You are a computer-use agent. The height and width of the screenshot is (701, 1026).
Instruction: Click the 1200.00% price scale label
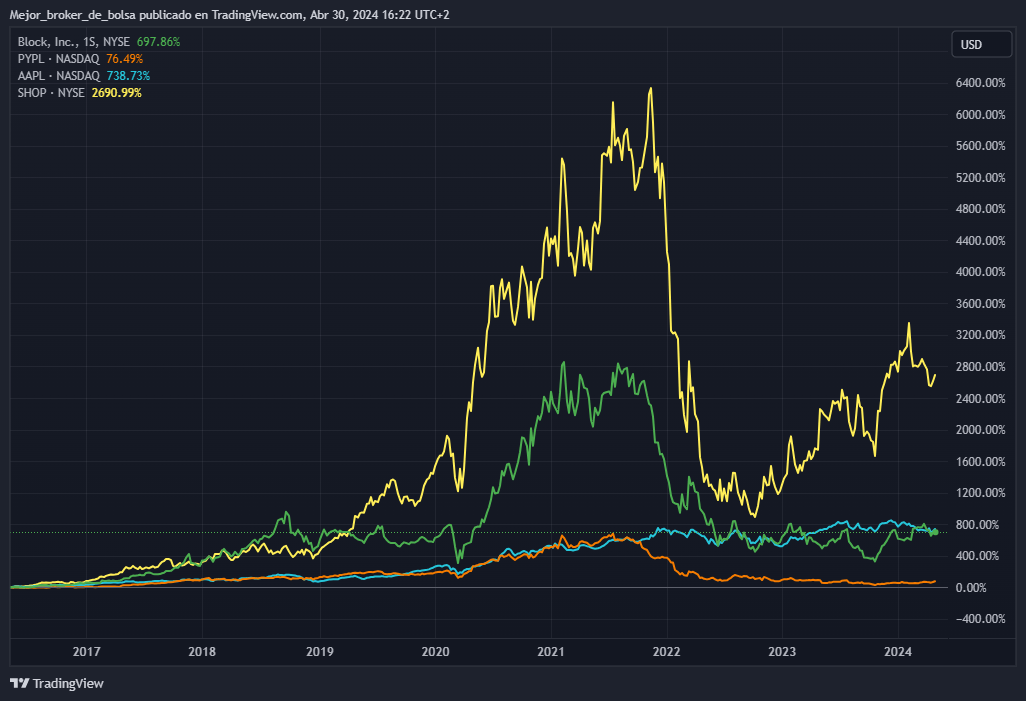[980, 493]
